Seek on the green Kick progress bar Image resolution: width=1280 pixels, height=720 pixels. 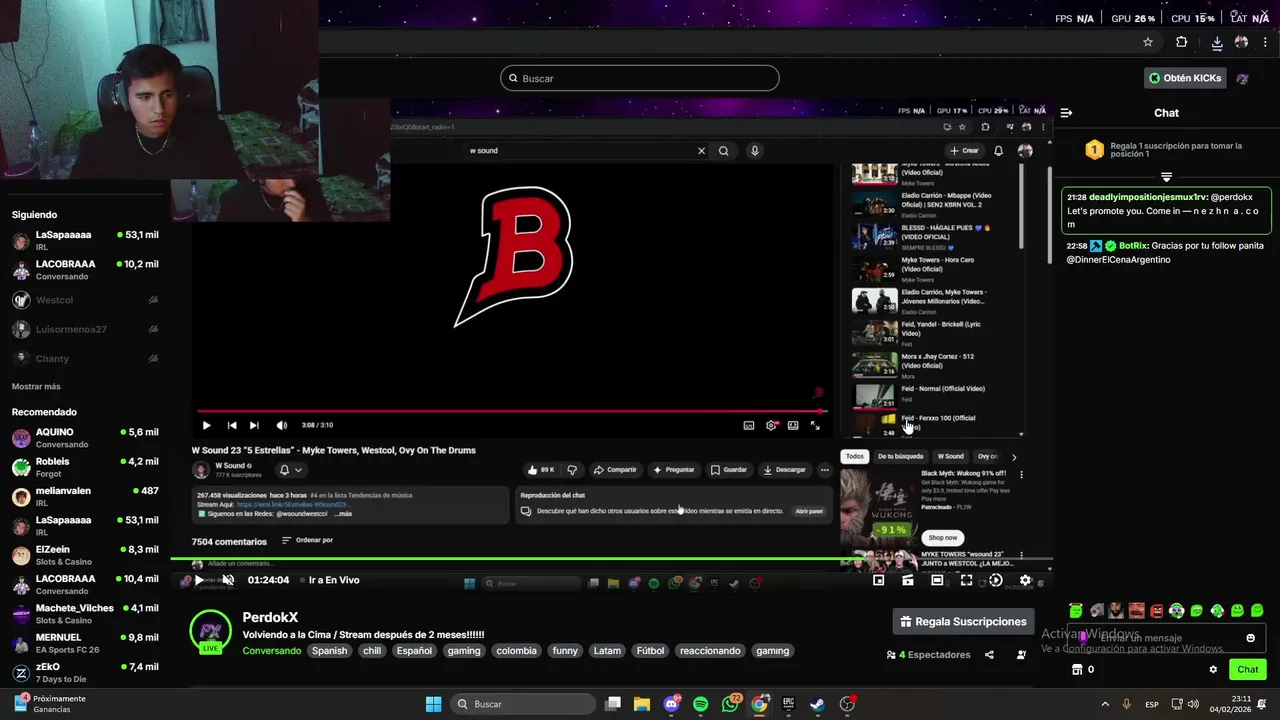point(611,559)
